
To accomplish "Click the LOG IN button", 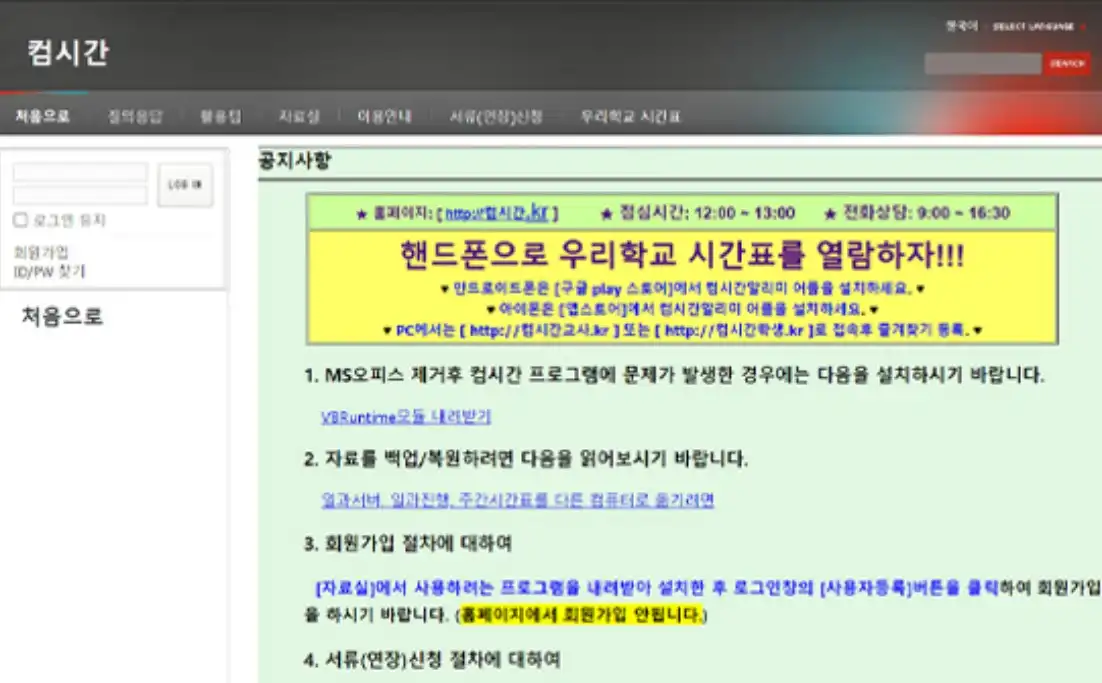I will click(x=187, y=185).
